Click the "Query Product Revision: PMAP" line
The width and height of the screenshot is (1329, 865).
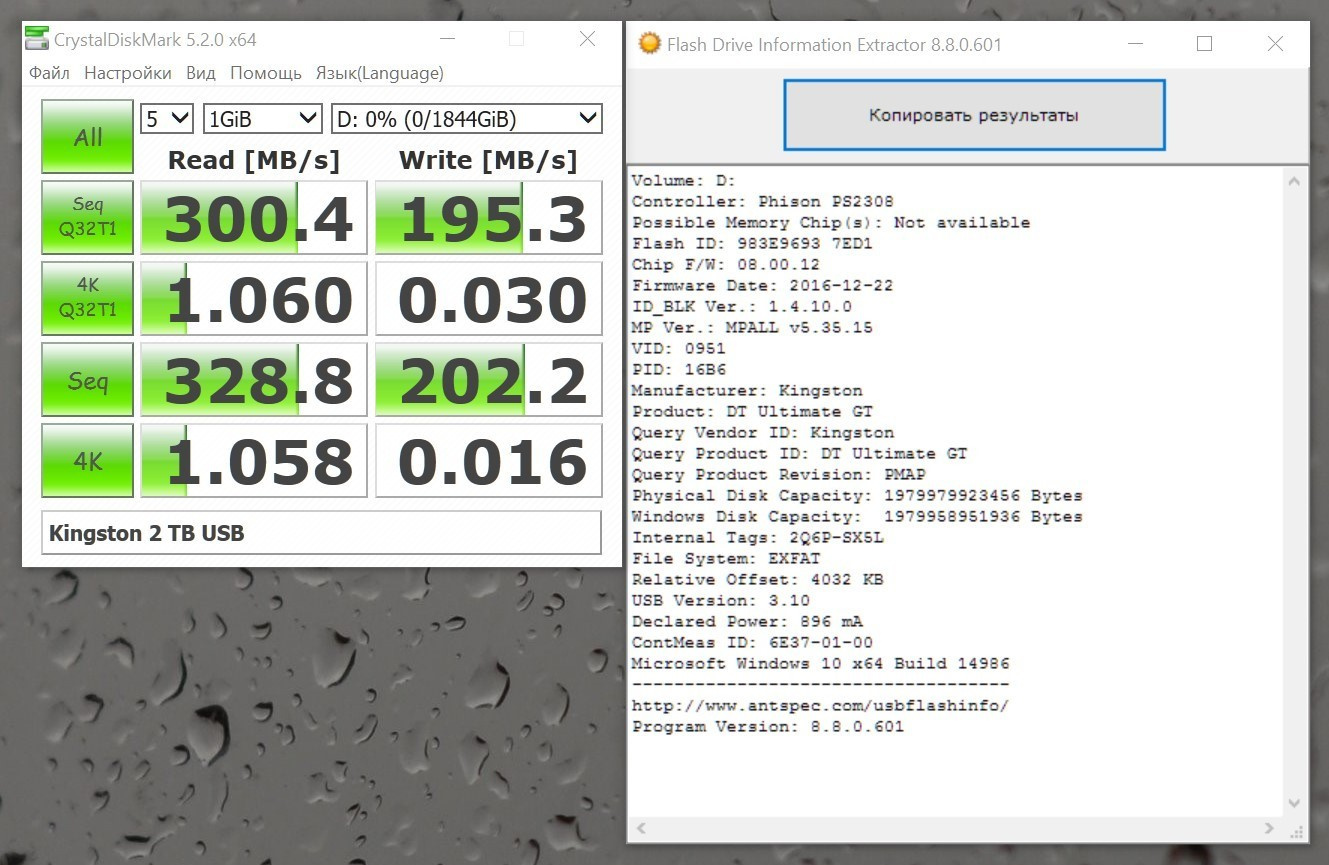coord(779,475)
